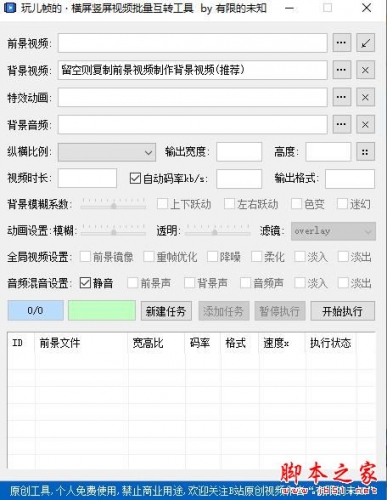The image size is (387, 500).
Task: Focus the 背景视频 path input field
Action: [192, 70]
